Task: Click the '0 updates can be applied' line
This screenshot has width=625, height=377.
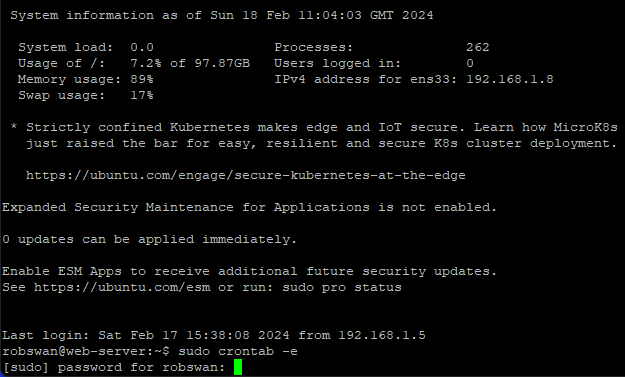Action: 149,240
